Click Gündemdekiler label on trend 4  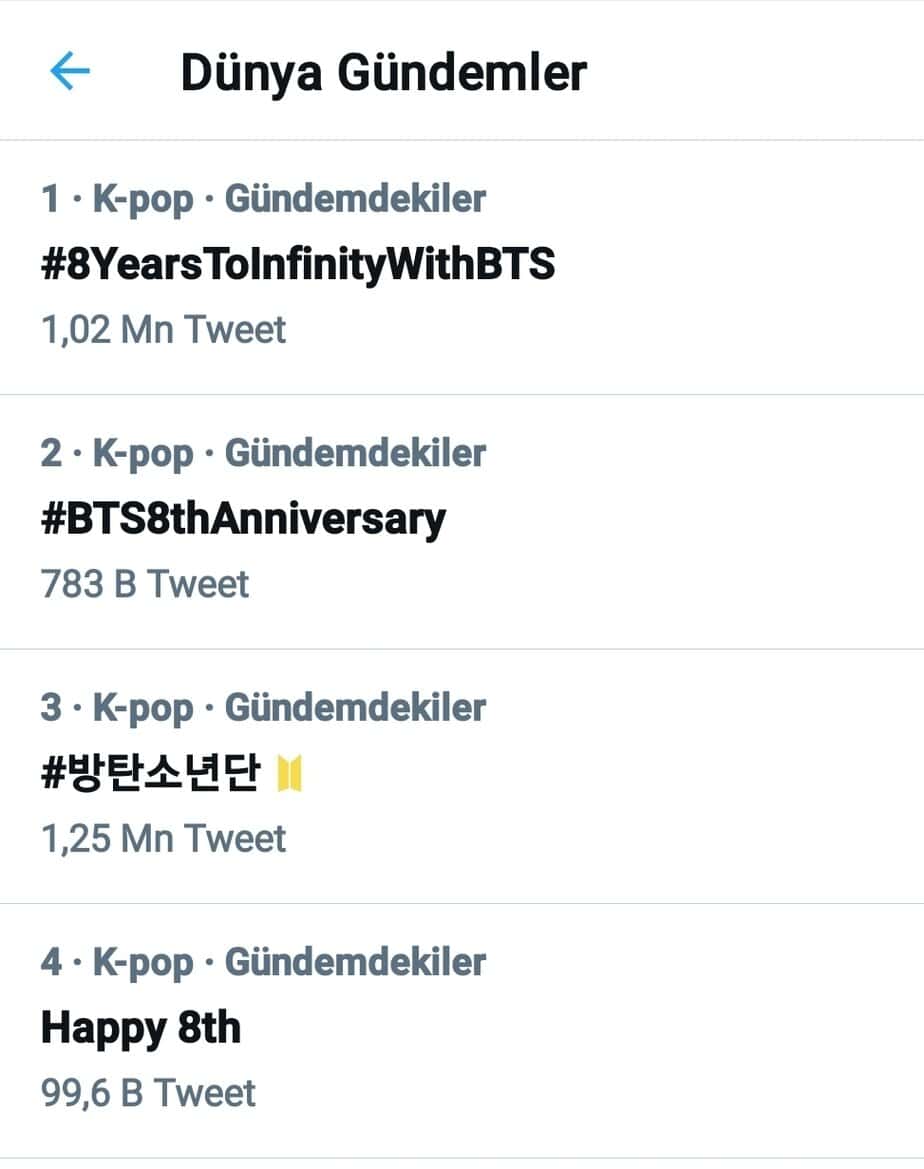point(355,962)
